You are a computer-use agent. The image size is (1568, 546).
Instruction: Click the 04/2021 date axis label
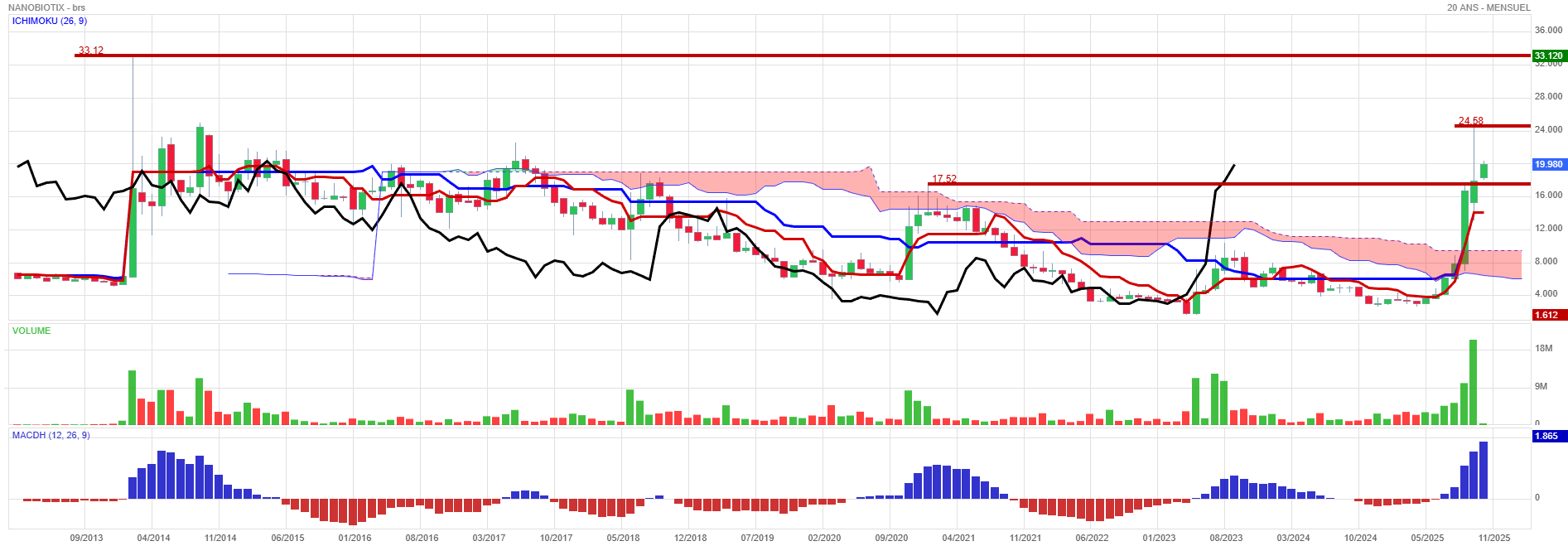pos(958,538)
